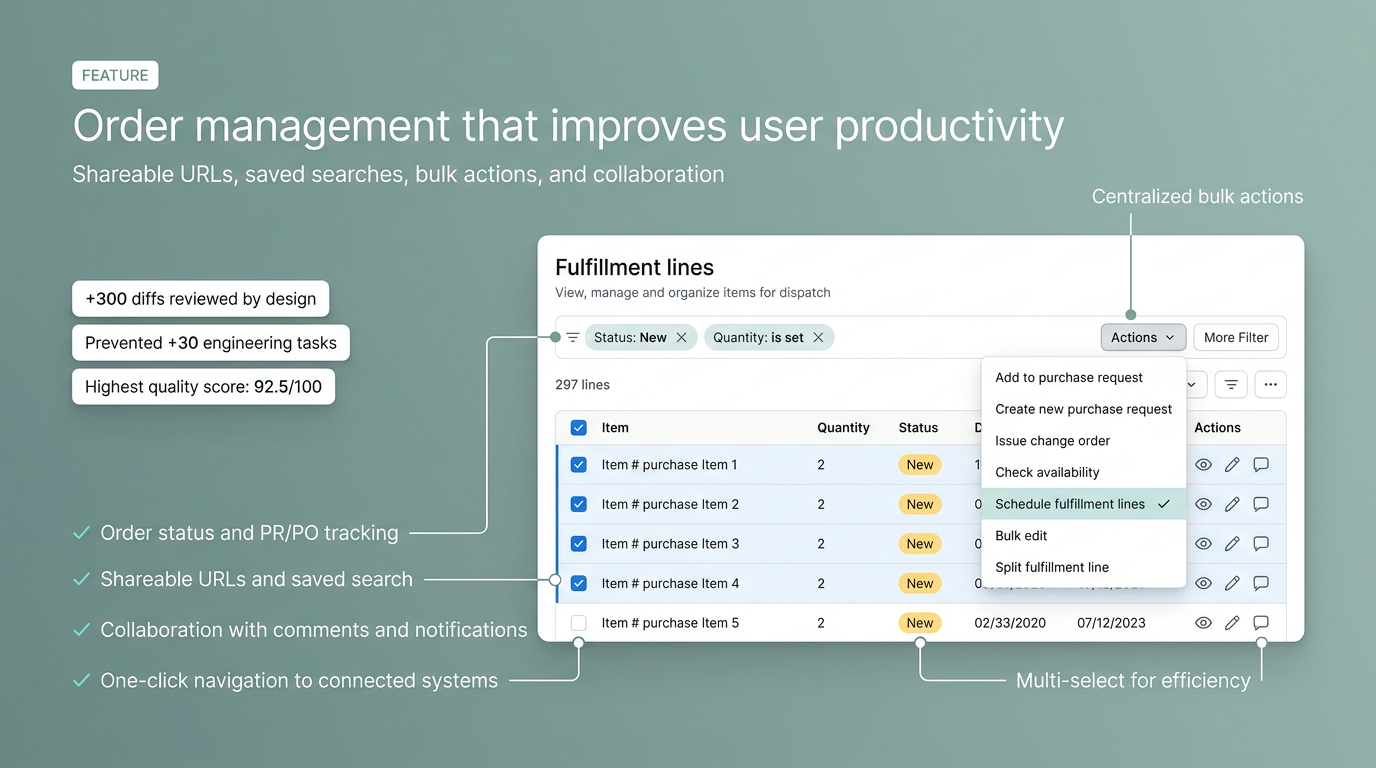Viewport: 1376px width, 768px height.
Task: Edit purchase Item 3 with pencil icon
Action: point(1232,544)
